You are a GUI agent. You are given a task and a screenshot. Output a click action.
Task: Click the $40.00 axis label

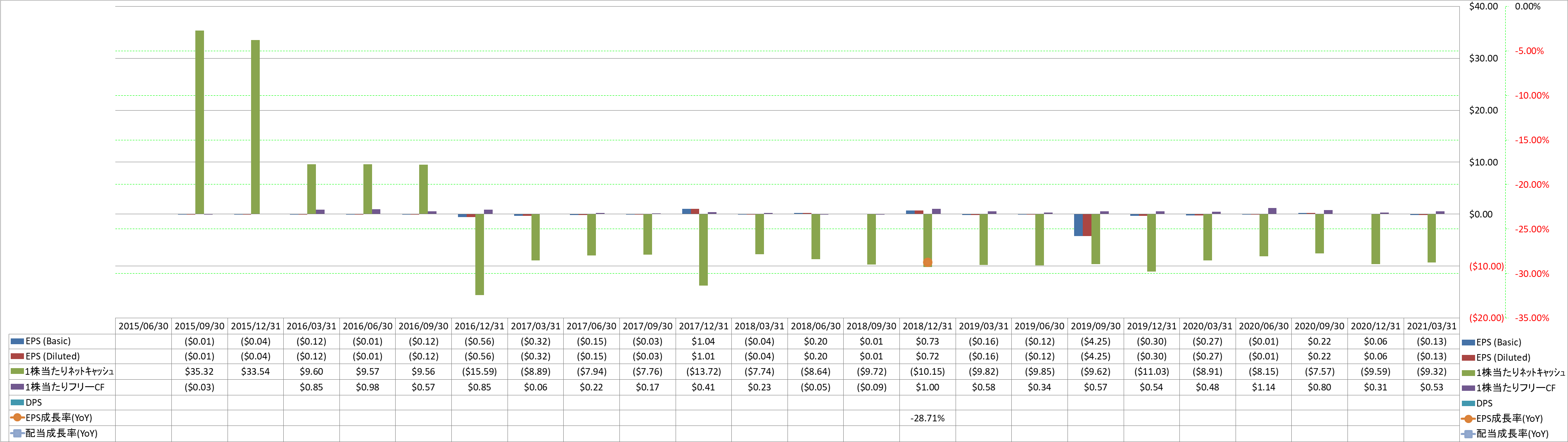1484,7
